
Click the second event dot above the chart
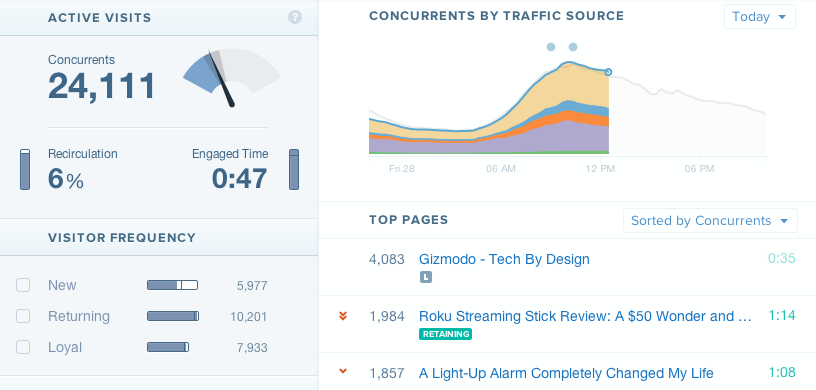pos(573,47)
